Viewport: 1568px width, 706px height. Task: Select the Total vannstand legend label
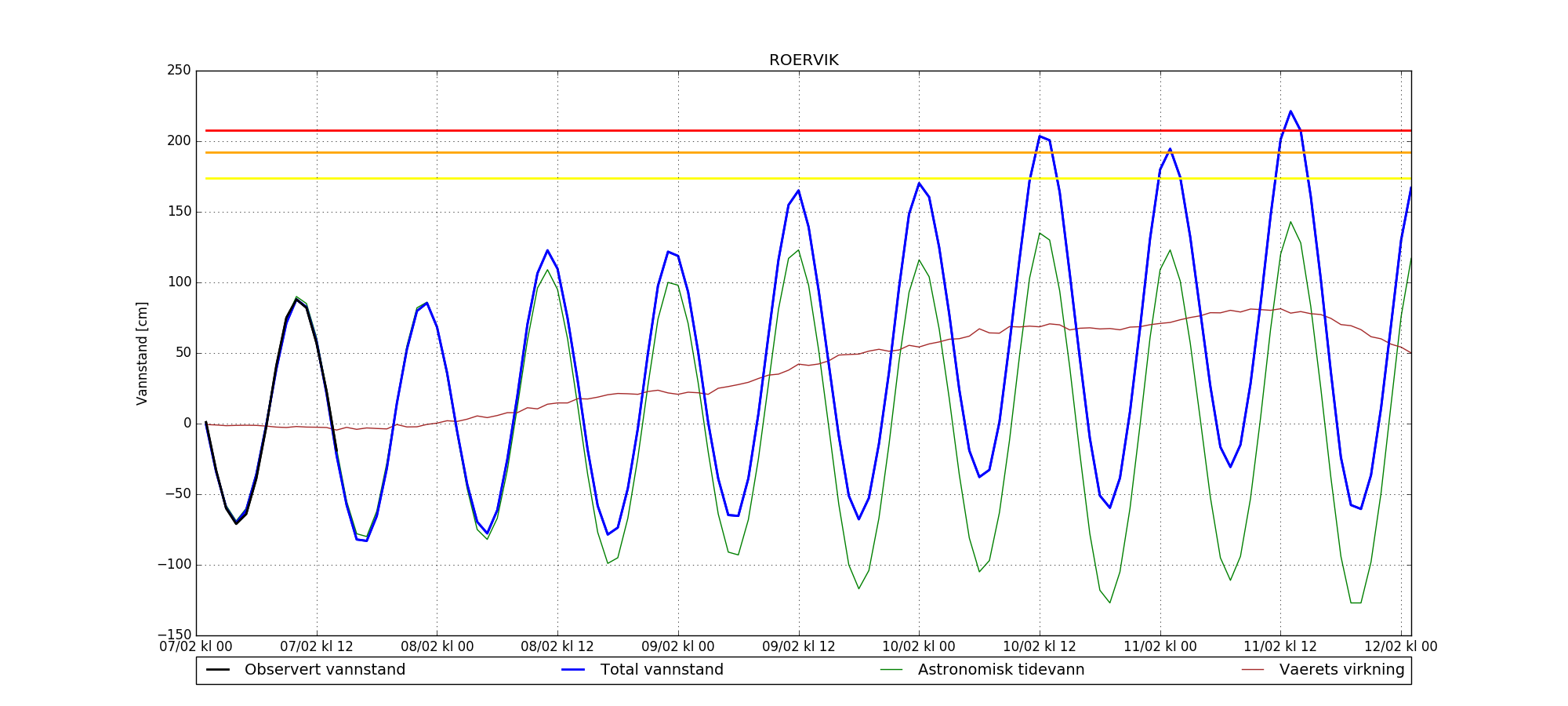coord(662,670)
